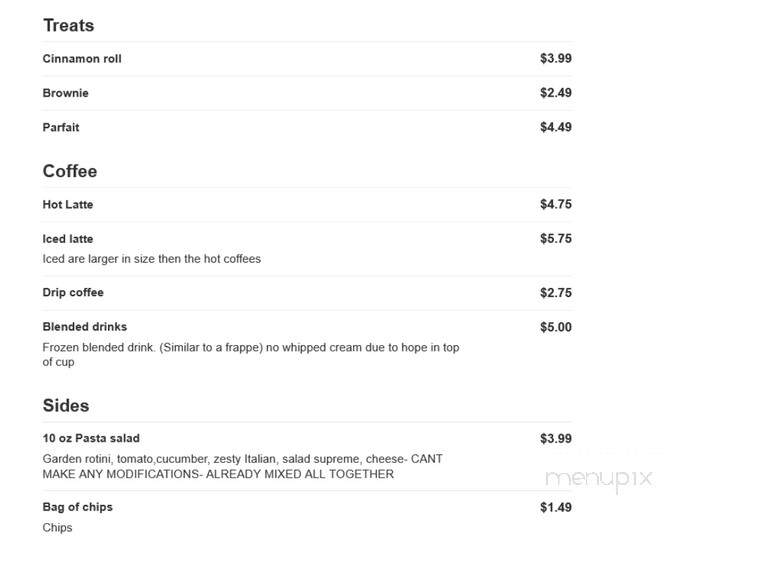Viewport: 778px width, 561px height.
Task: Click the $1.49 chips price
Action: click(556, 507)
